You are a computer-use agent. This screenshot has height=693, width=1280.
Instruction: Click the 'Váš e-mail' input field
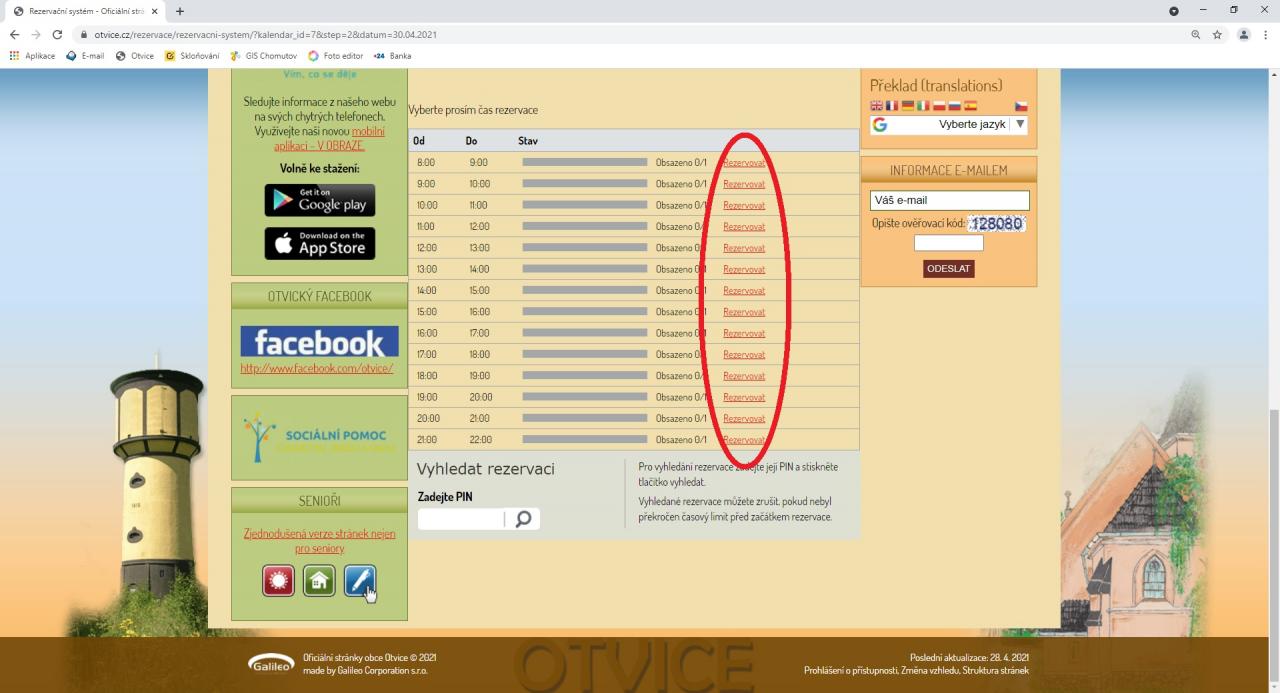(x=949, y=200)
